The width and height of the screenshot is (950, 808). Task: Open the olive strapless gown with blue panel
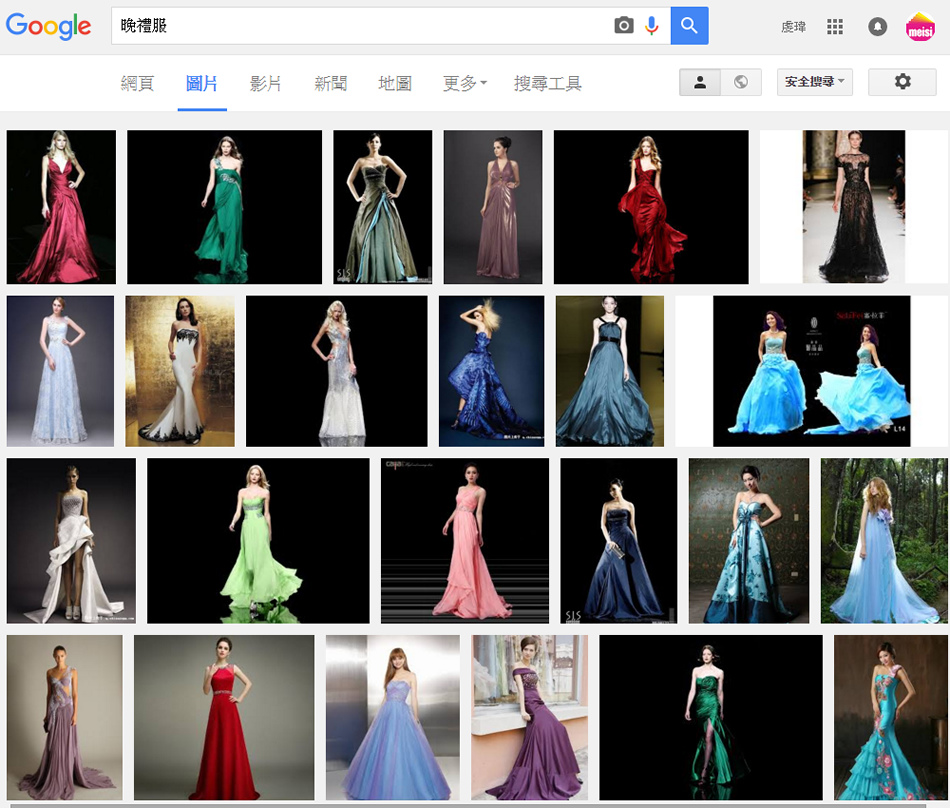tap(382, 207)
